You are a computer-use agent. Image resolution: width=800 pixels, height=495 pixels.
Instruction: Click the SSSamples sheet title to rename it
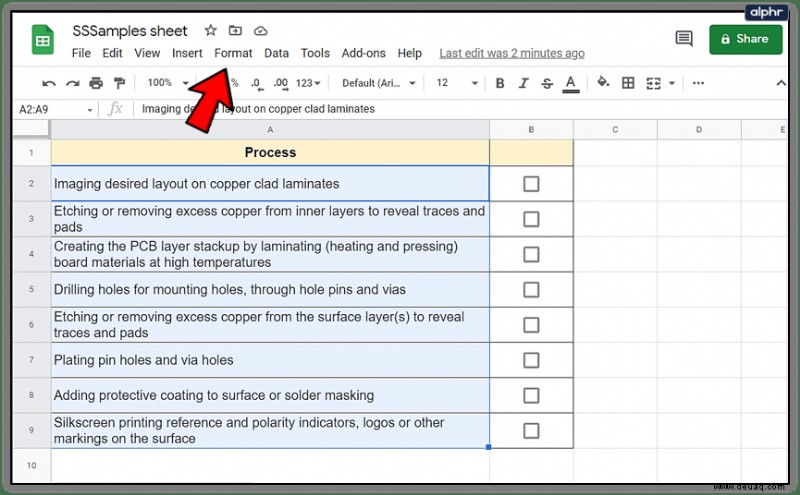pyautogui.click(x=130, y=31)
